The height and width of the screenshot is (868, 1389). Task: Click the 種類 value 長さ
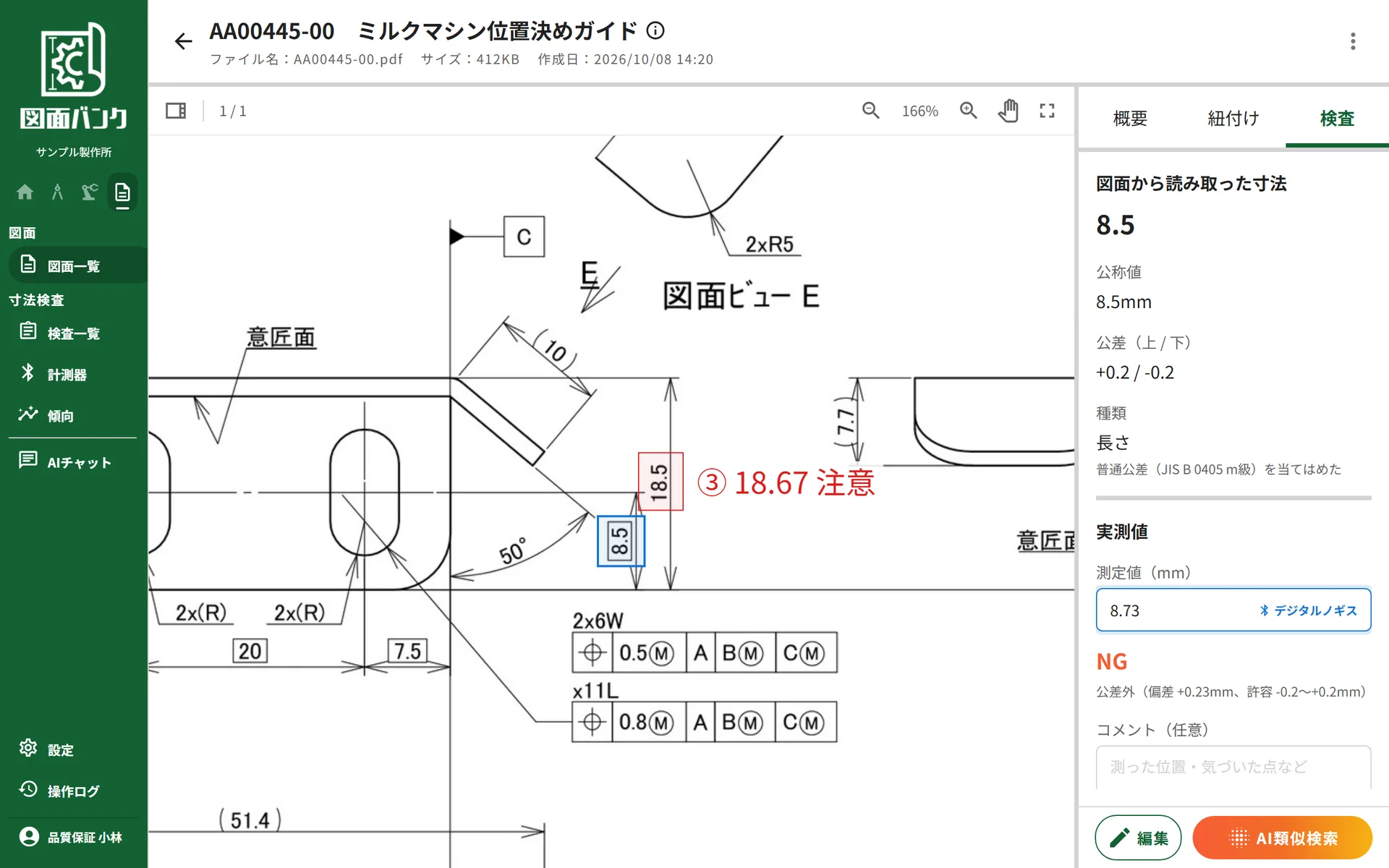point(1113,443)
